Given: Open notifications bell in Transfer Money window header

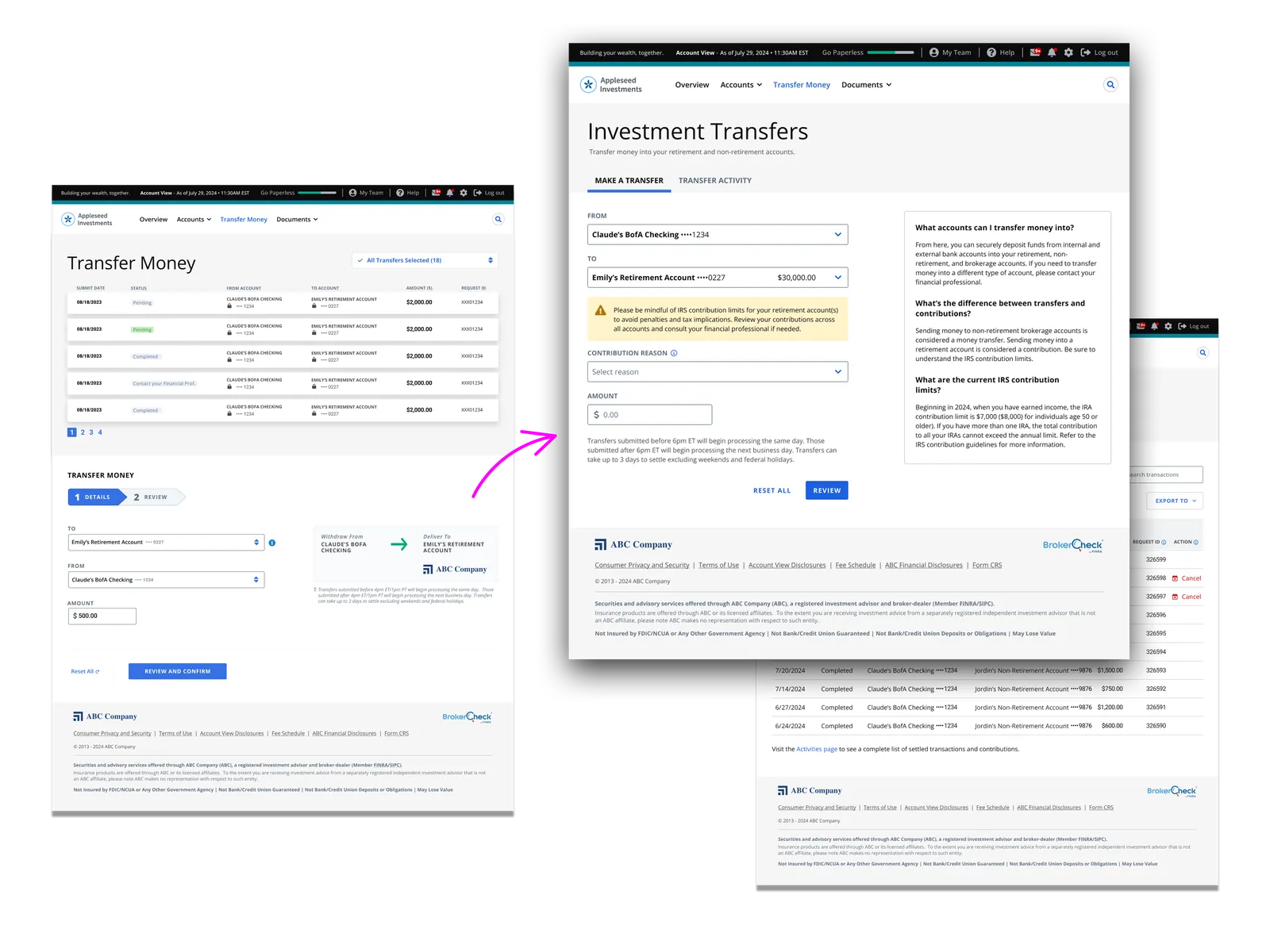Looking at the screenshot, I should coord(450,193).
